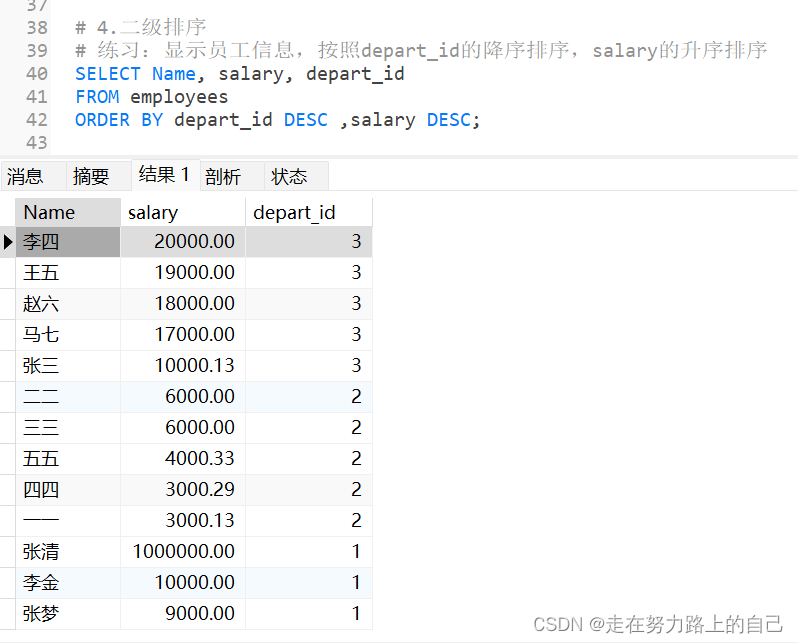Viewport: 798px width, 643px height.
Task: Click the 10000.13 salary cell
Action: (183, 366)
